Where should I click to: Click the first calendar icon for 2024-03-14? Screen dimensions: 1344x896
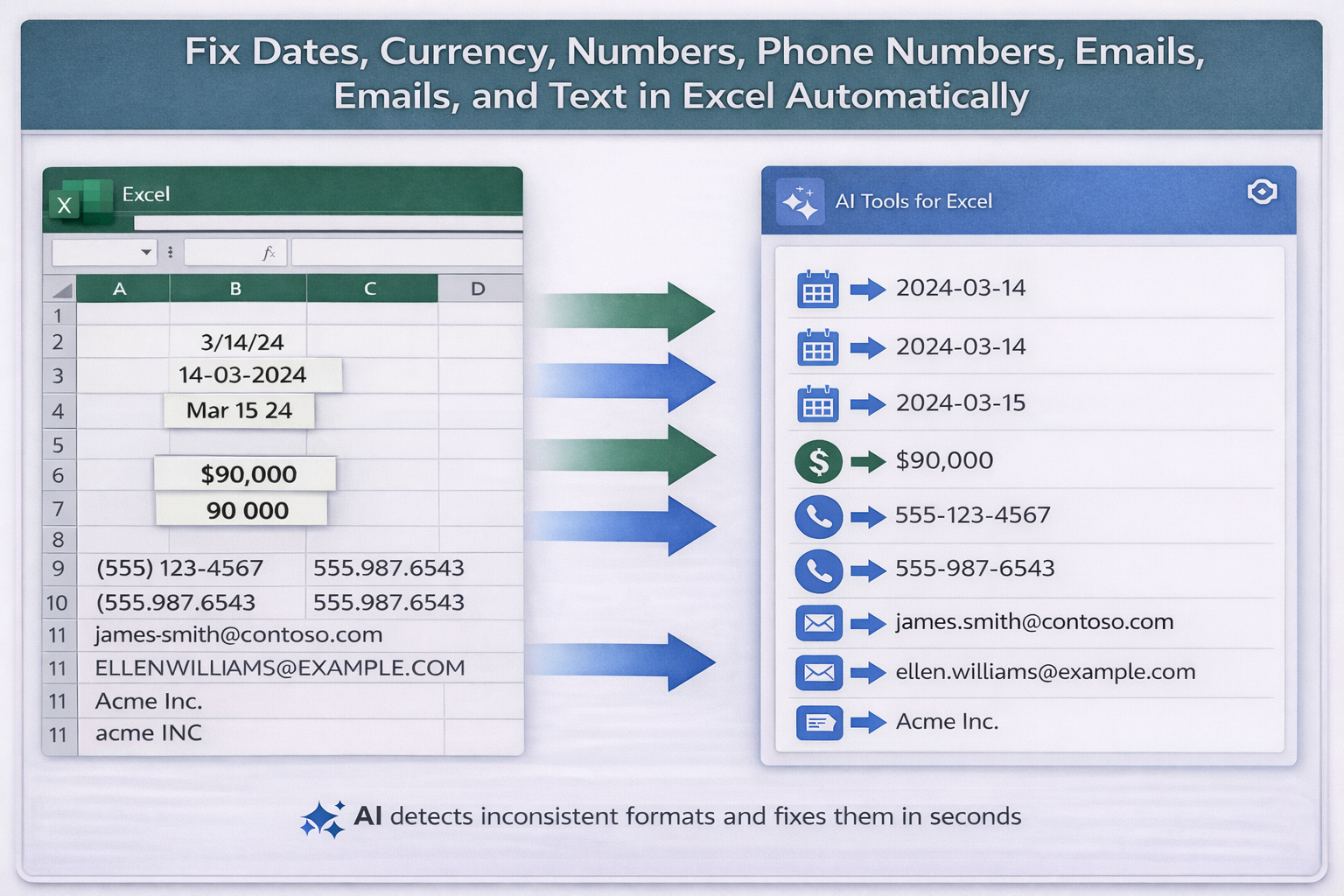click(817, 289)
